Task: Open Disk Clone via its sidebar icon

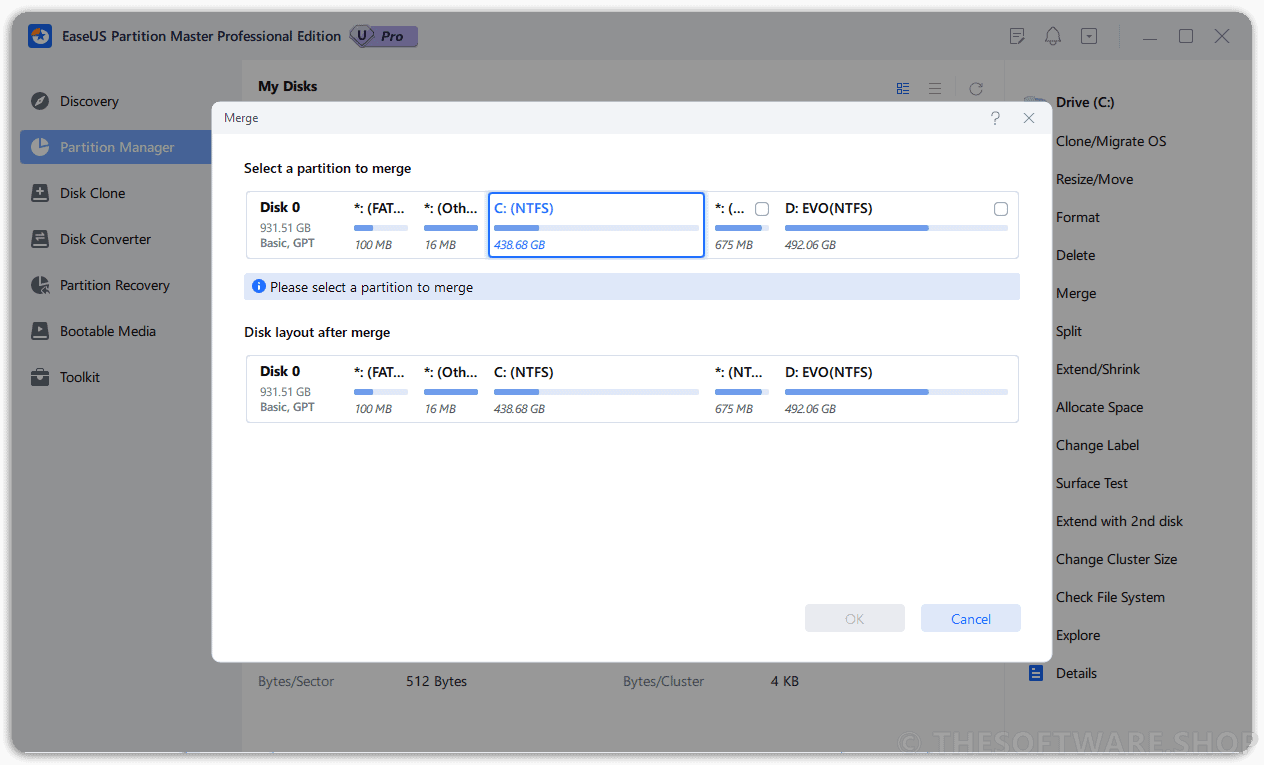Action: 40,193
